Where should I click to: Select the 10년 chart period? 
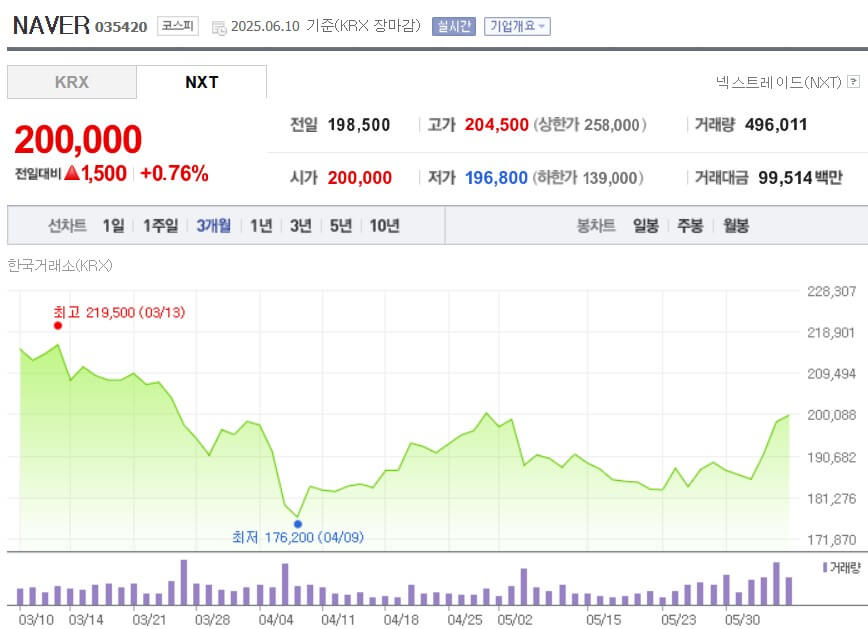386,226
